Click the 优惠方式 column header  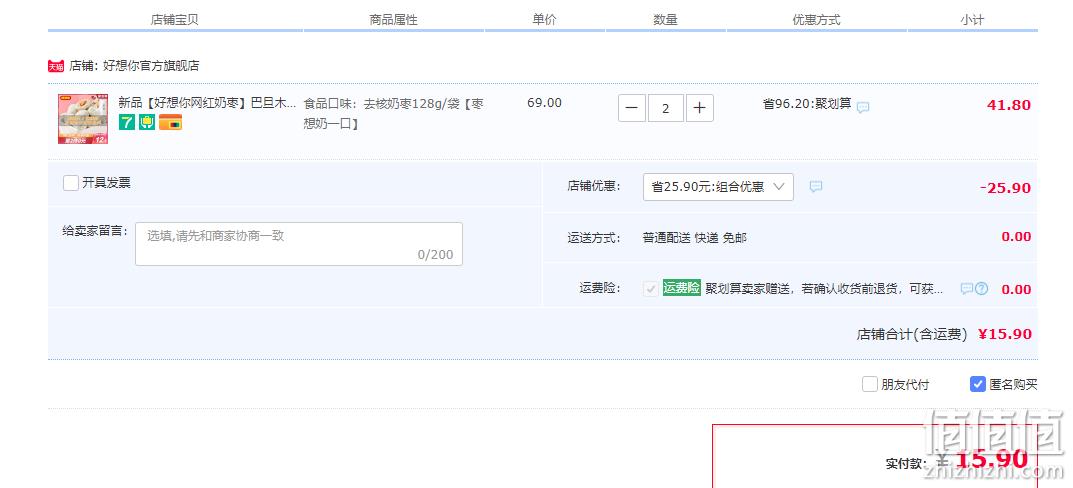[816, 20]
